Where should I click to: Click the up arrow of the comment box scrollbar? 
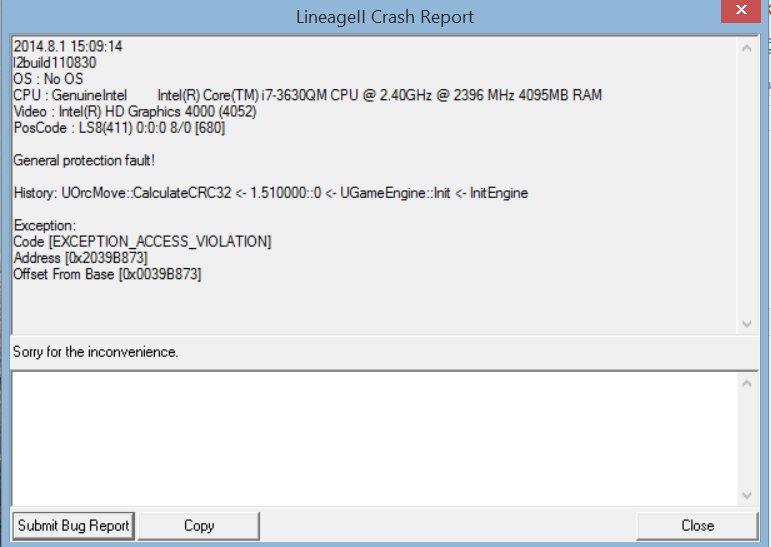coord(747,383)
